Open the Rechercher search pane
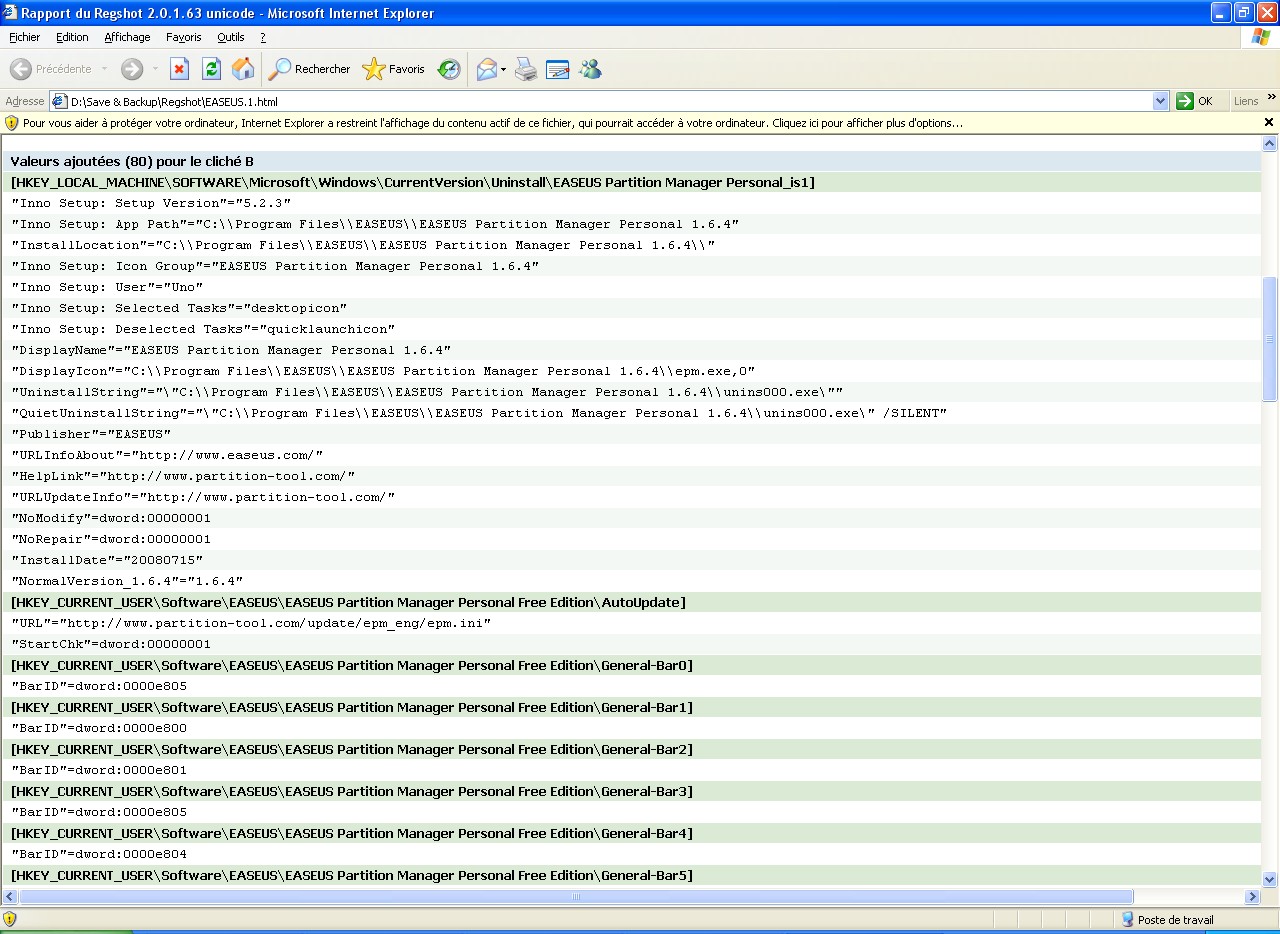 point(309,69)
